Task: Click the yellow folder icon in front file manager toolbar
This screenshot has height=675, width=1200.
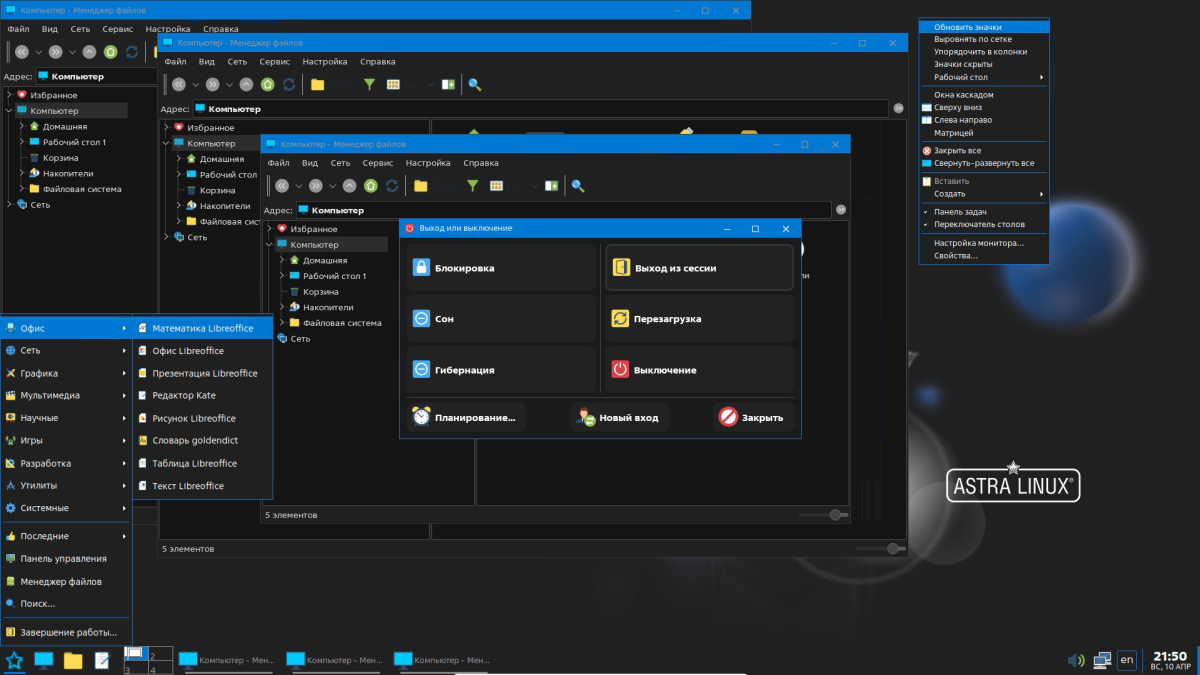Action: pyautogui.click(x=421, y=186)
